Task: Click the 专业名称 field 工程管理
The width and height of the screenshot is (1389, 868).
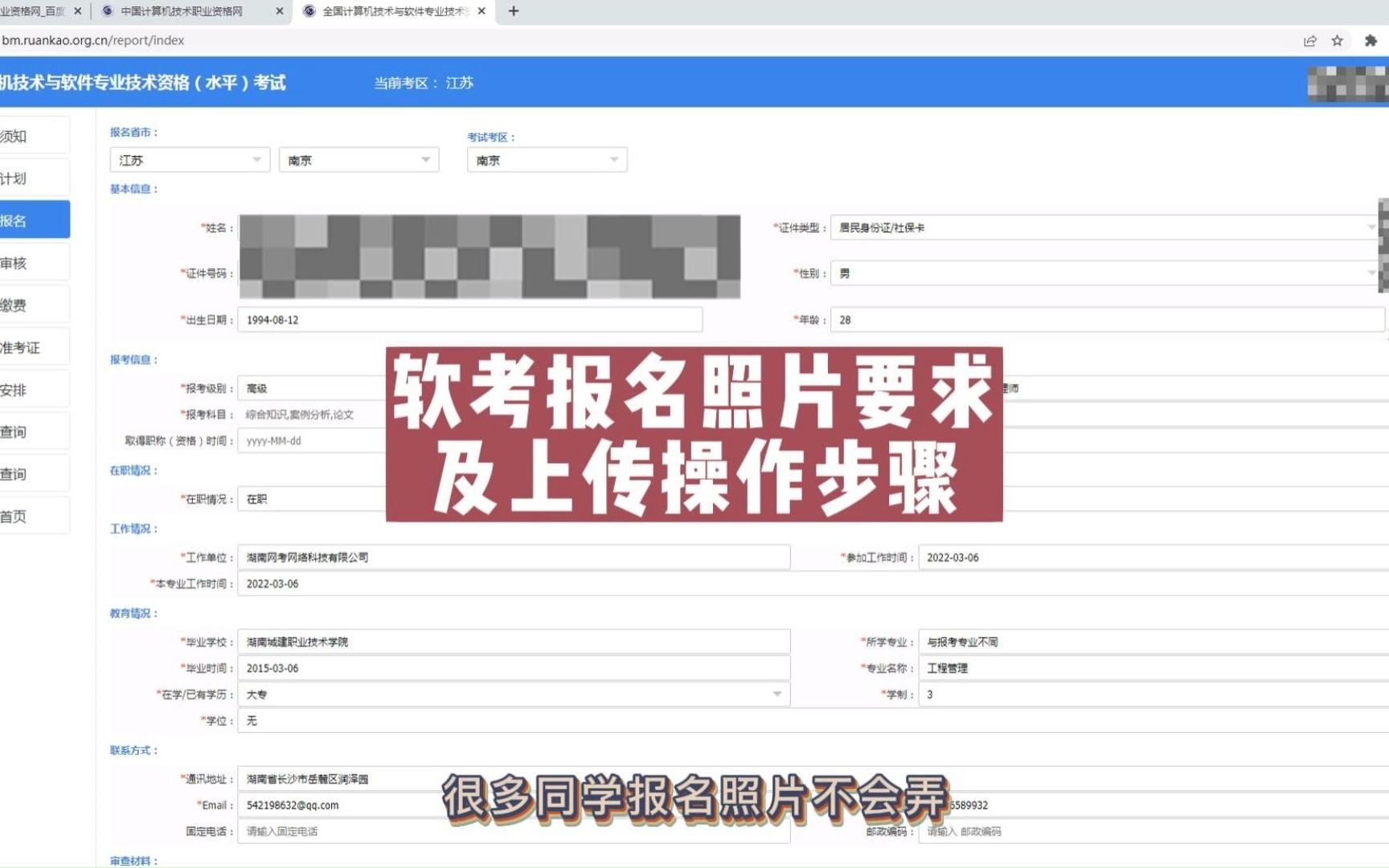Action: pos(1153,669)
